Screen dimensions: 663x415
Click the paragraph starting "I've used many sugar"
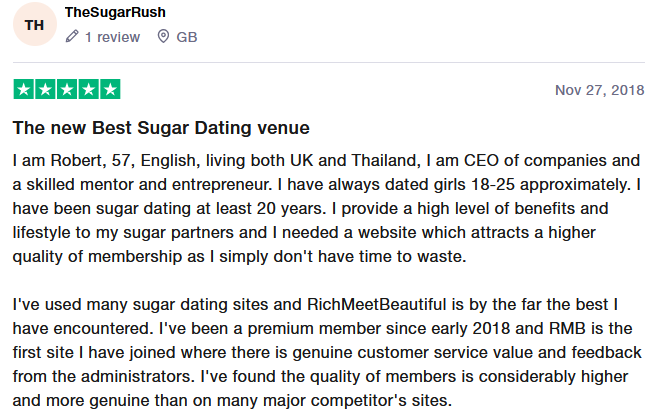pos(326,352)
